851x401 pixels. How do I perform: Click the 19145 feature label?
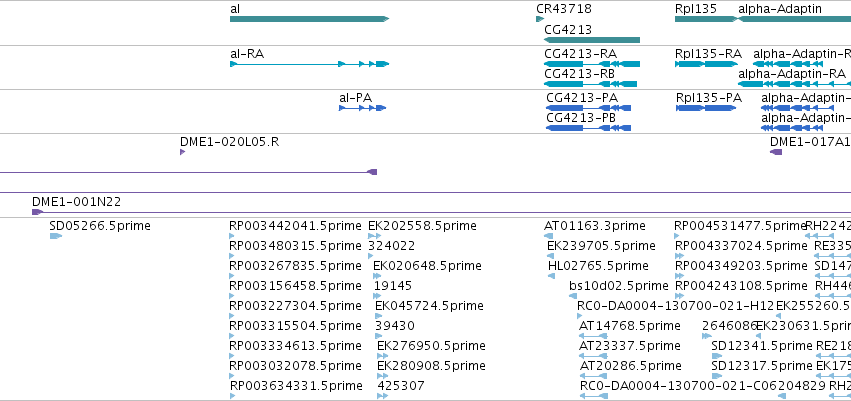pos(393,286)
